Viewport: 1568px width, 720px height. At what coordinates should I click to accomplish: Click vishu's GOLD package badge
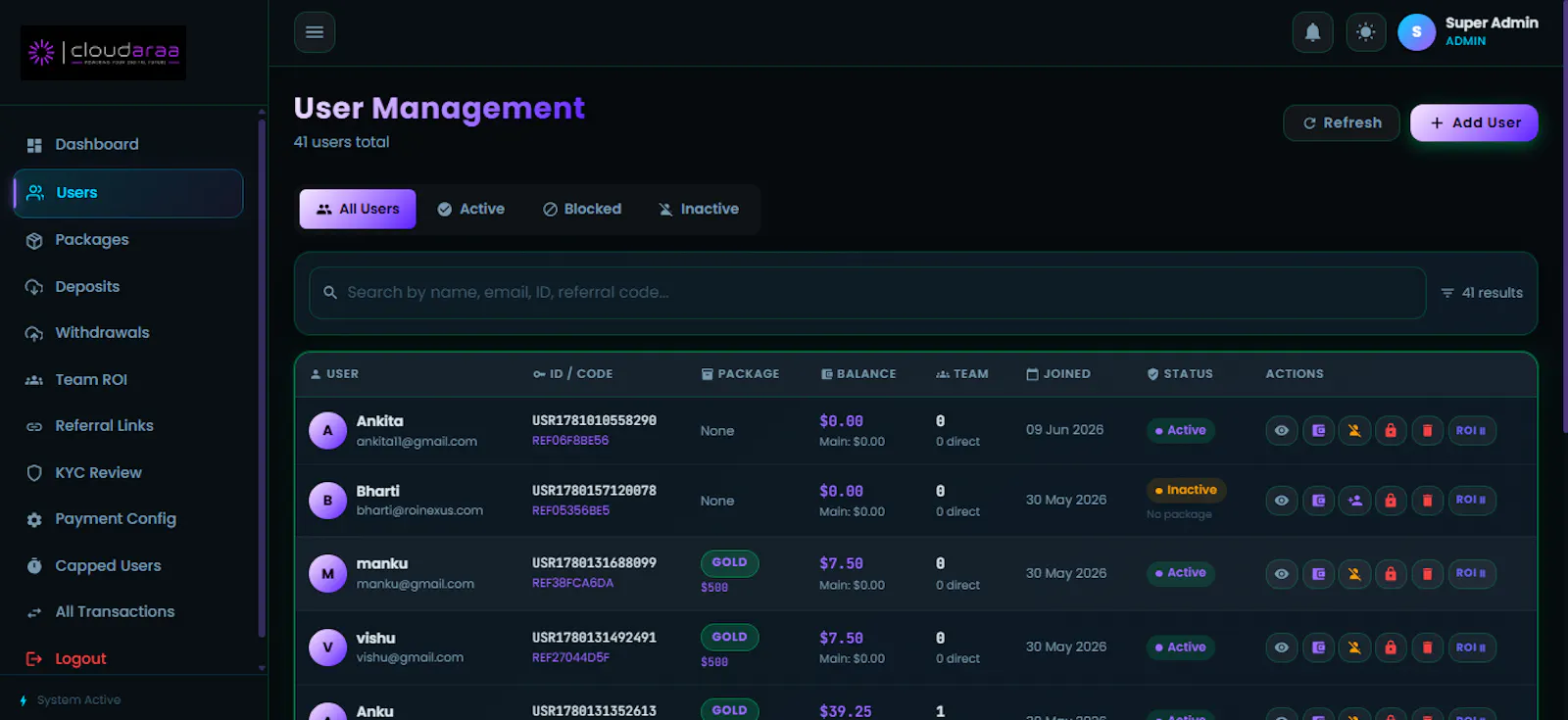point(729,638)
